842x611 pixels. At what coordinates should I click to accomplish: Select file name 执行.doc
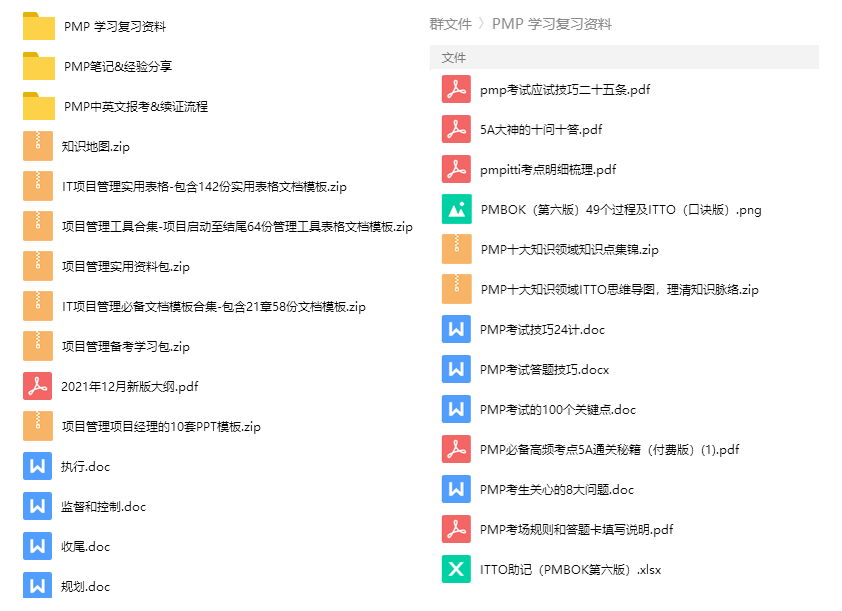point(85,467)
